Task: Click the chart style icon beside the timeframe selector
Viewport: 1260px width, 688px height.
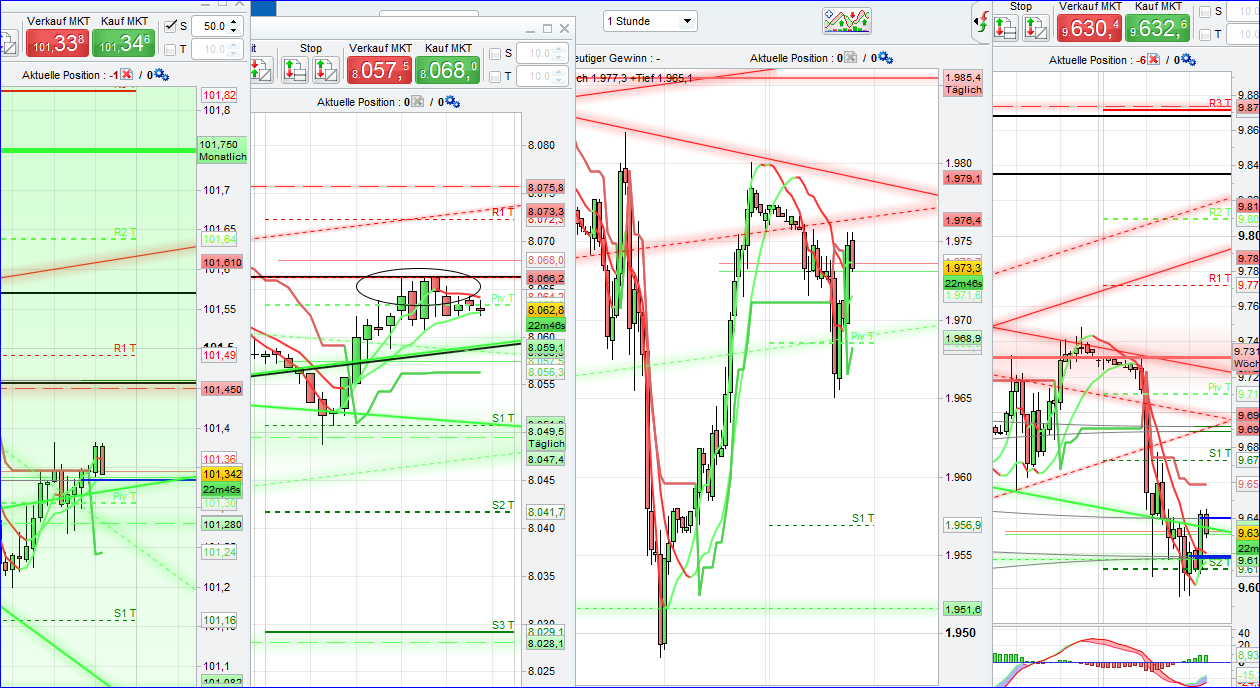Action: [847, 20]
